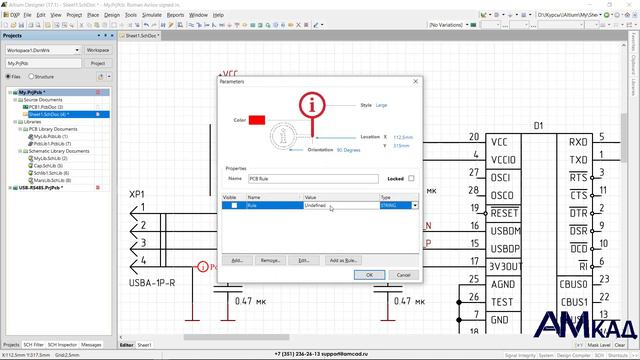Screen dimensions: 640x360
Task: Collapse the PCB Library Documents folder
Action: [20, 129]
